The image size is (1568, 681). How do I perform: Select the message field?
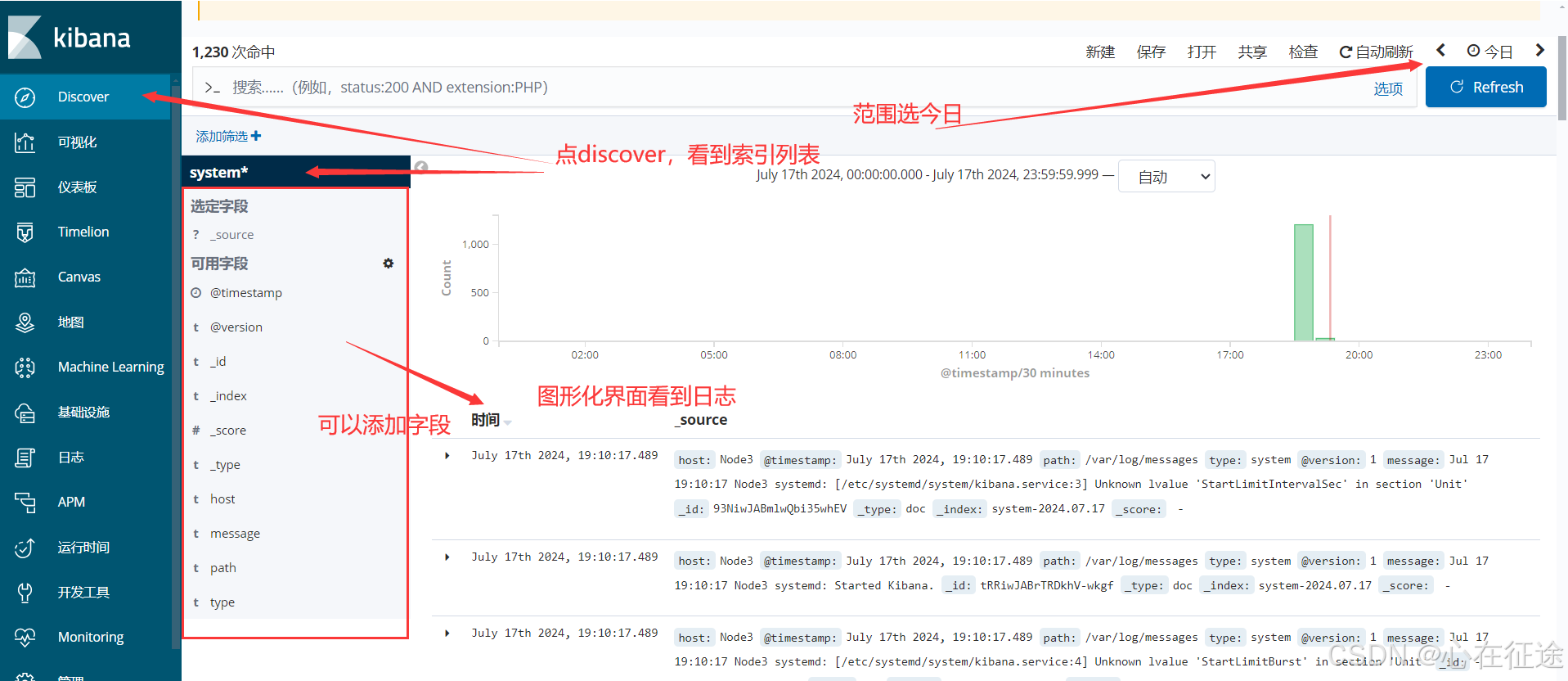click(x=235, y=534)
